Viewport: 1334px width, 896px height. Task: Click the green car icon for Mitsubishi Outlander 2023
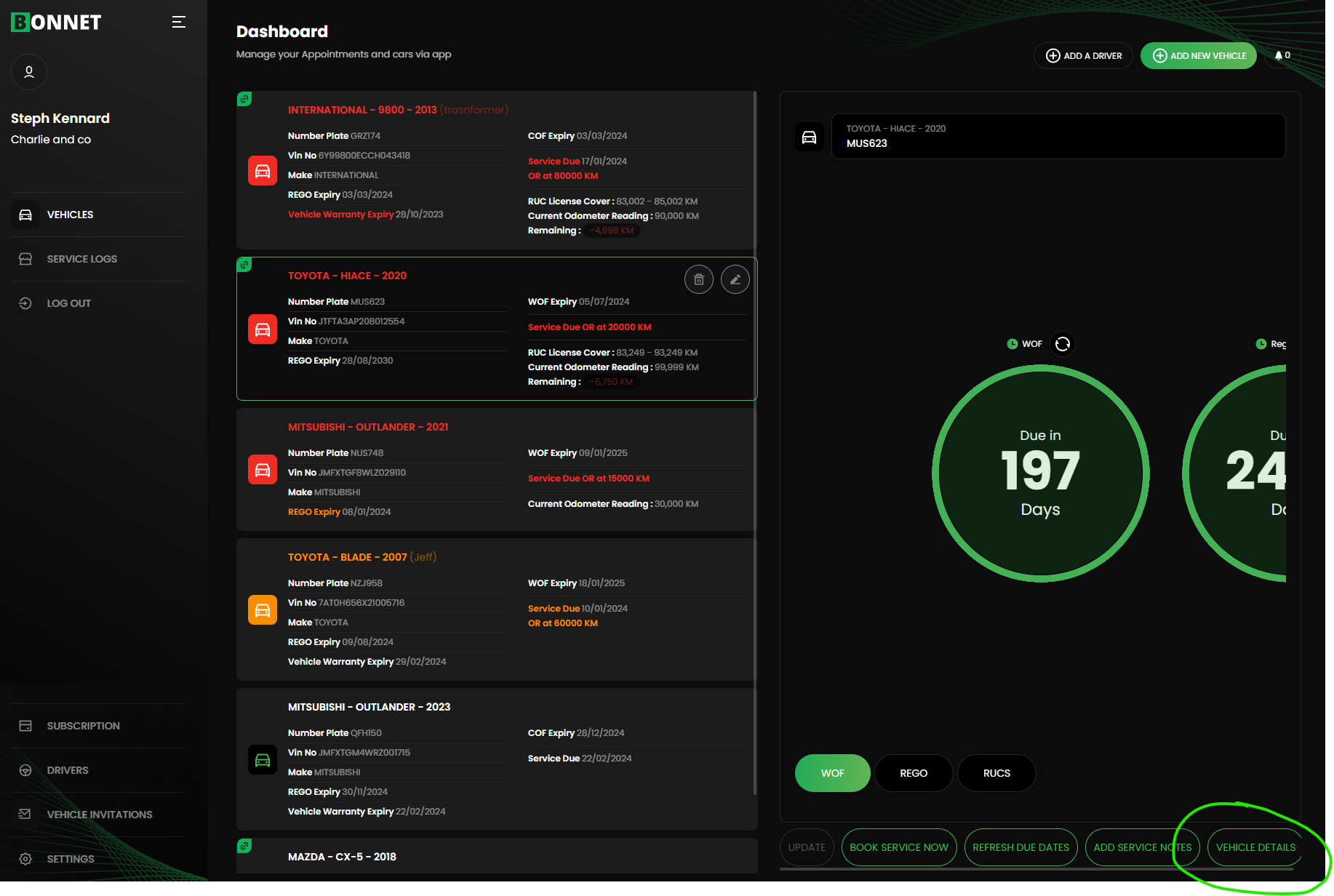click(263, 760)
